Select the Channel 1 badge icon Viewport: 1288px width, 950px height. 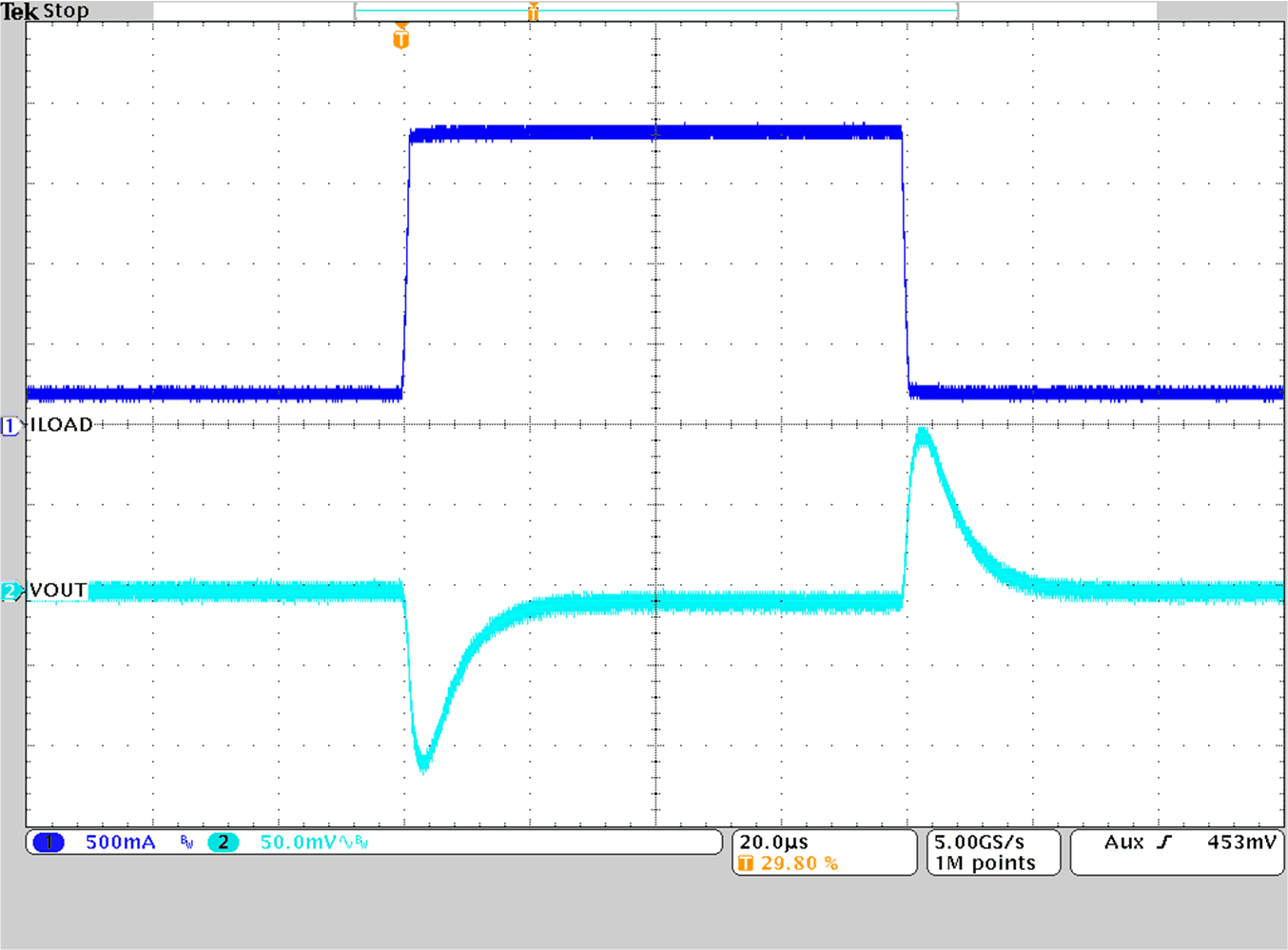coord(48,842)
